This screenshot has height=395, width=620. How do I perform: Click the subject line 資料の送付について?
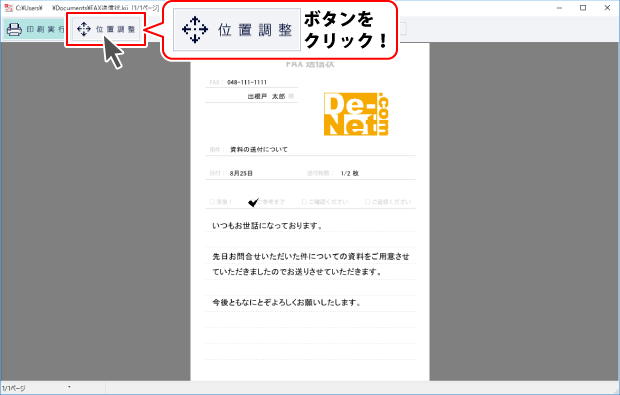point(259,149)
